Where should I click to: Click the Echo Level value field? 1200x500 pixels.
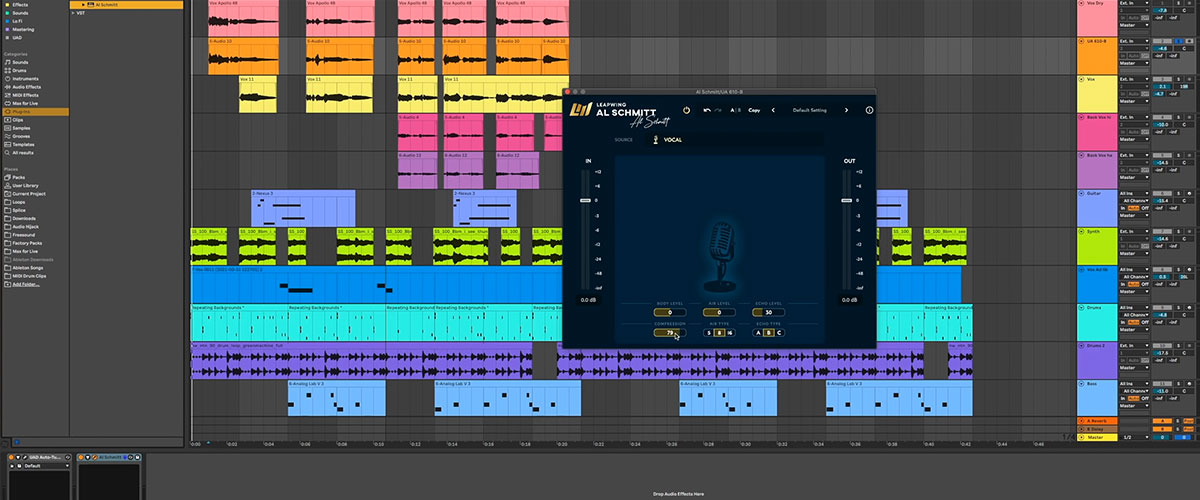768,313
